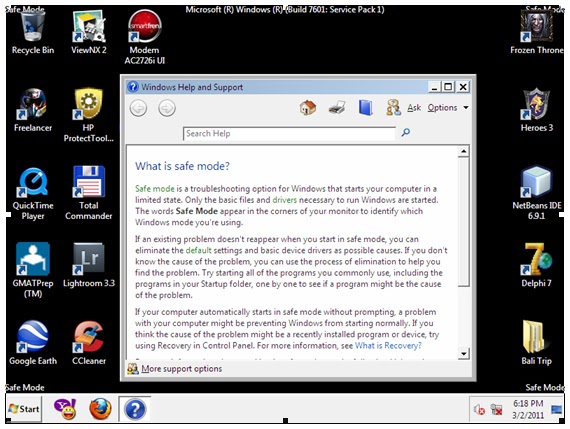The width and height of the screenshot is (570, 429).
Task: Click the Print icon in Help toolbar
Action: (337, 108)
